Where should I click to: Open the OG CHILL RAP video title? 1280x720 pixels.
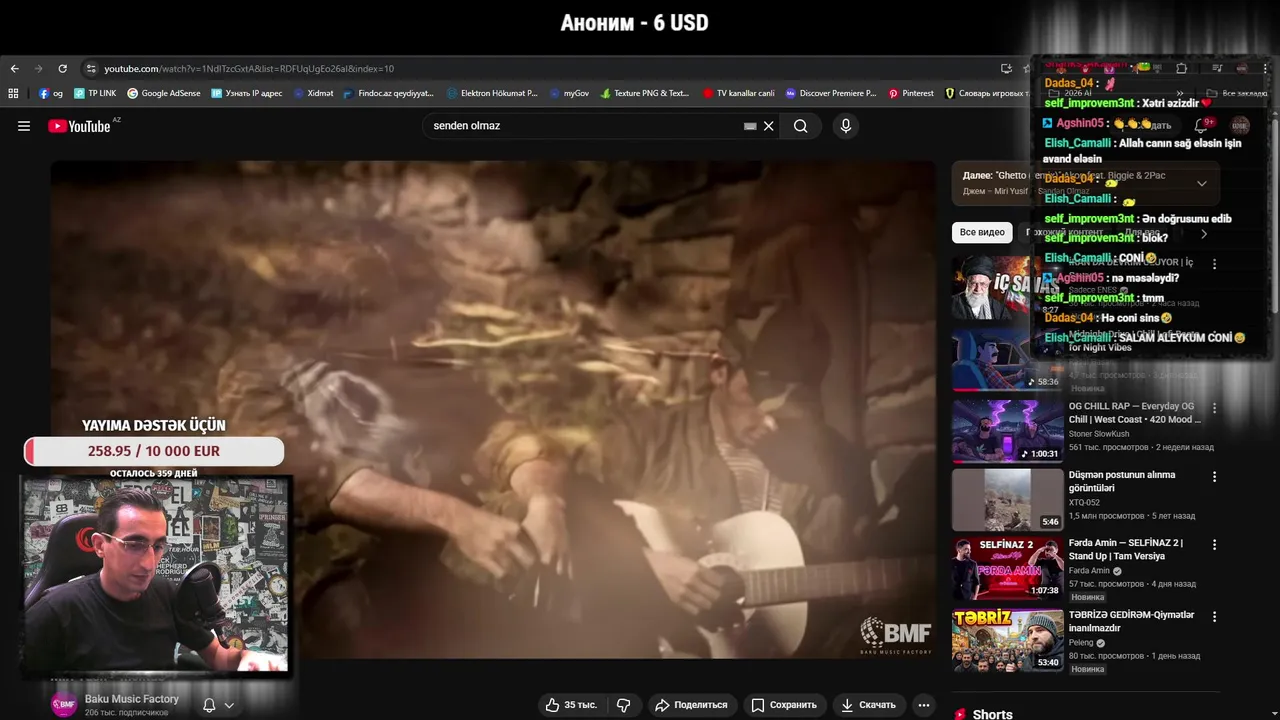(x=1136, y=413)
